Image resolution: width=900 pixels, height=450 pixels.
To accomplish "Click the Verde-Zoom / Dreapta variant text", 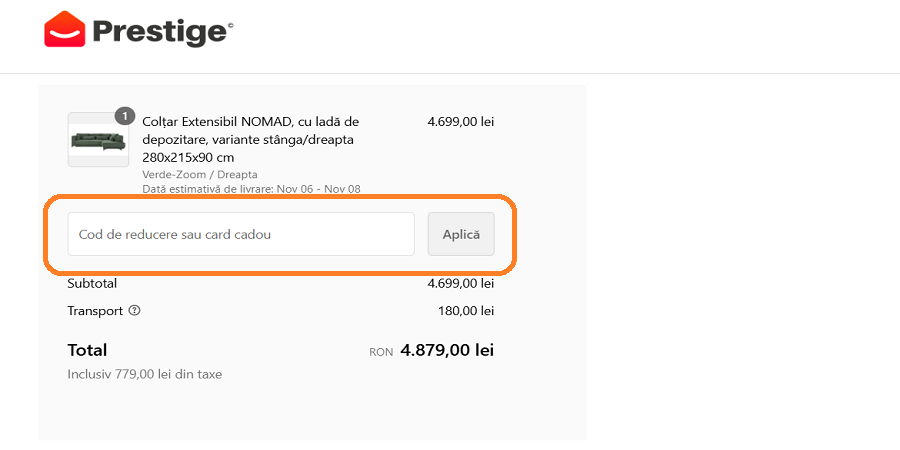I will pyautogui.click(x=200, y=174).
